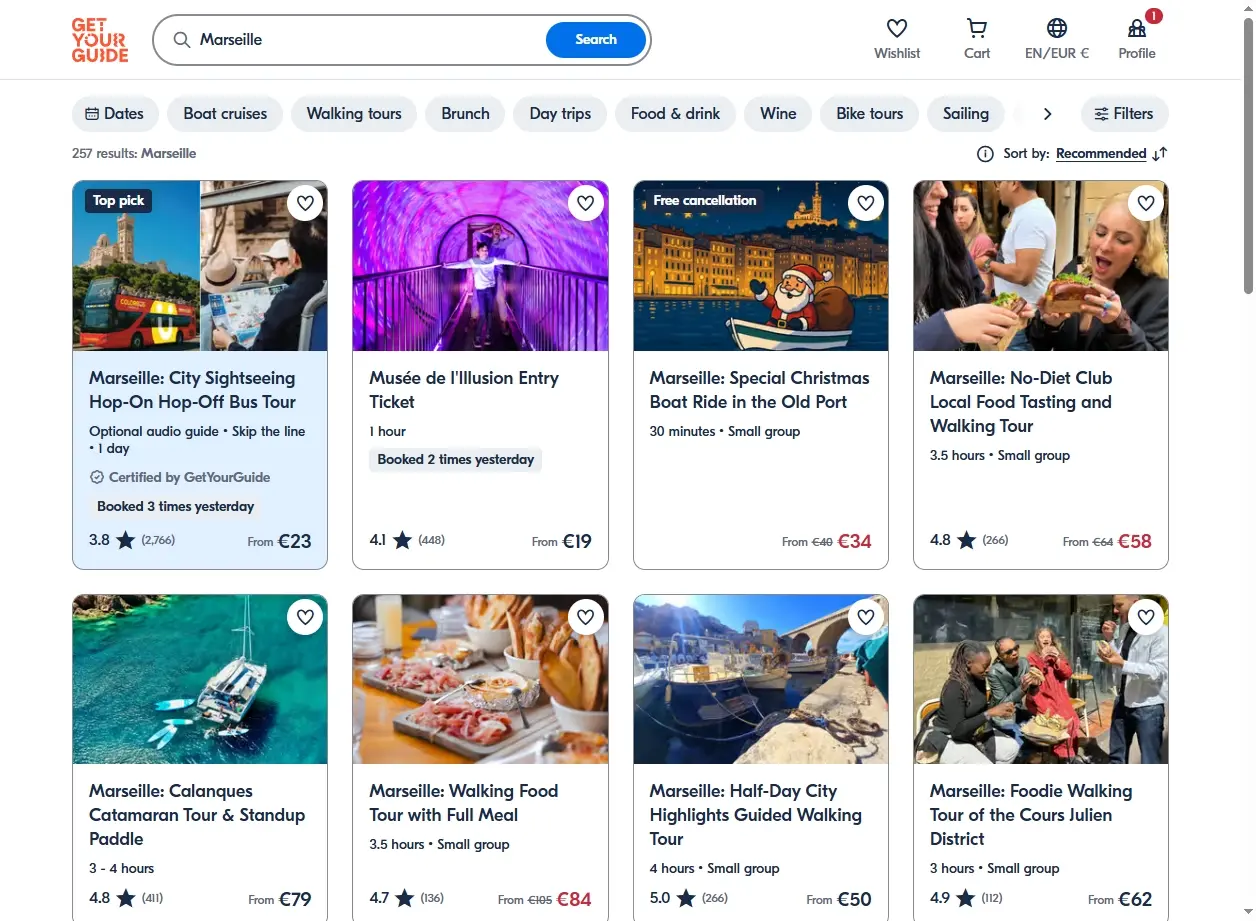Image resolution: width=1256 pixels, height=921 pixels.
Task: Open the Filters panel button
Action: 1124,114
